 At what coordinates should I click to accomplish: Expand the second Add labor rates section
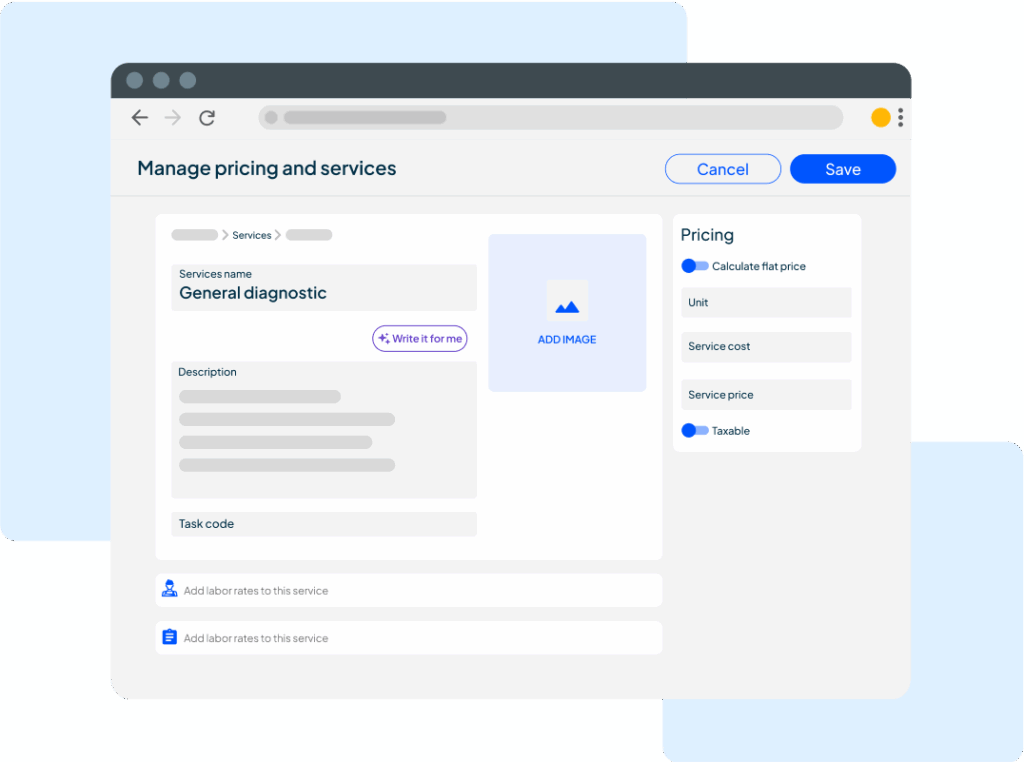(408, 637)
